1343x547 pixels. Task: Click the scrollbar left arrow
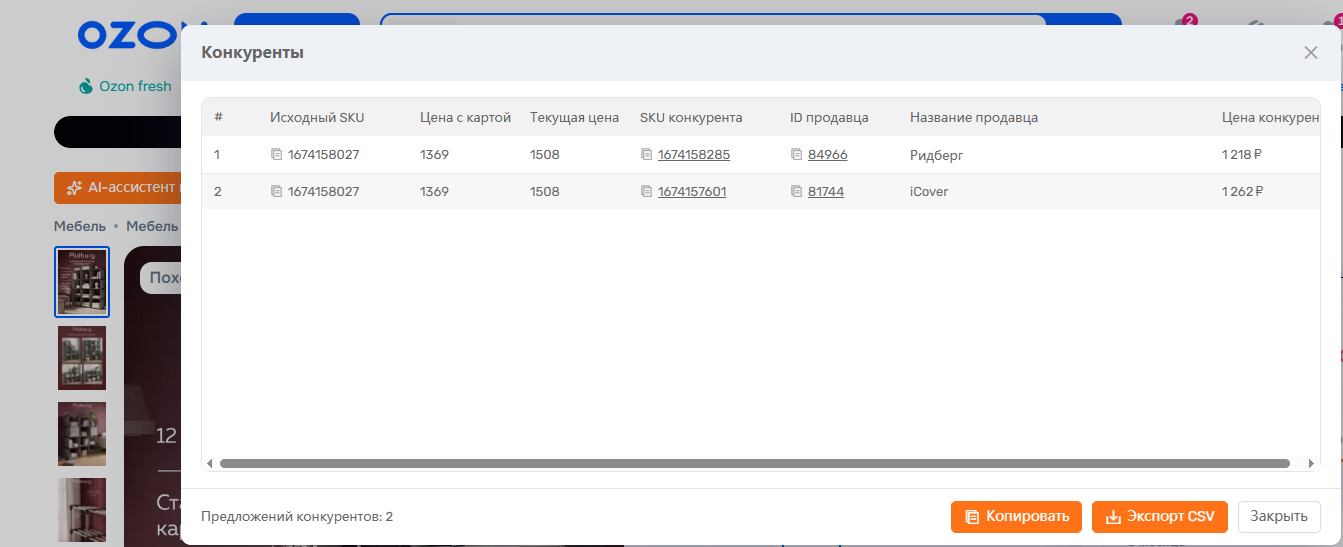pos(210,464)
